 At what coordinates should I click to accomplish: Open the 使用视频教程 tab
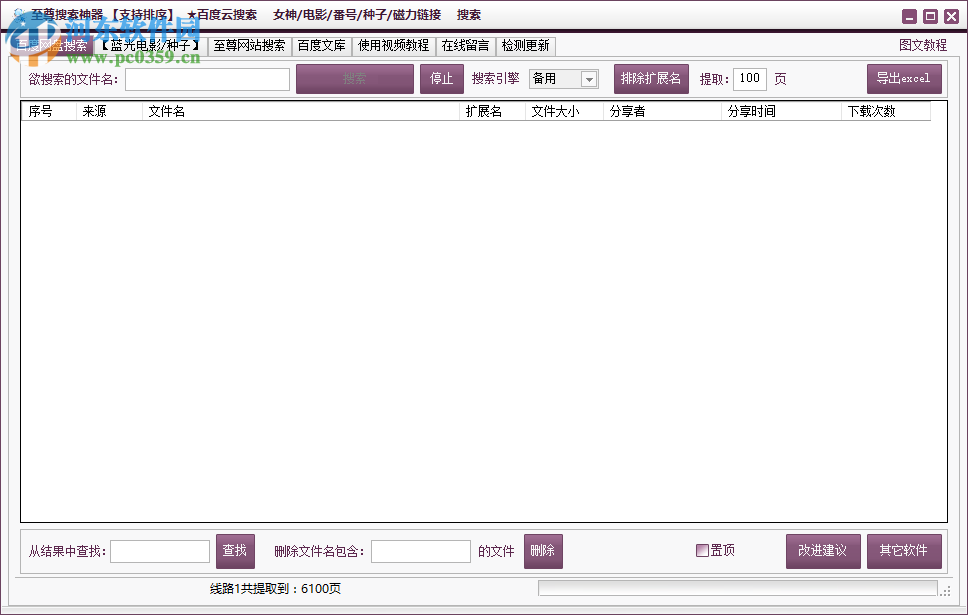click(x=393, y=46)
